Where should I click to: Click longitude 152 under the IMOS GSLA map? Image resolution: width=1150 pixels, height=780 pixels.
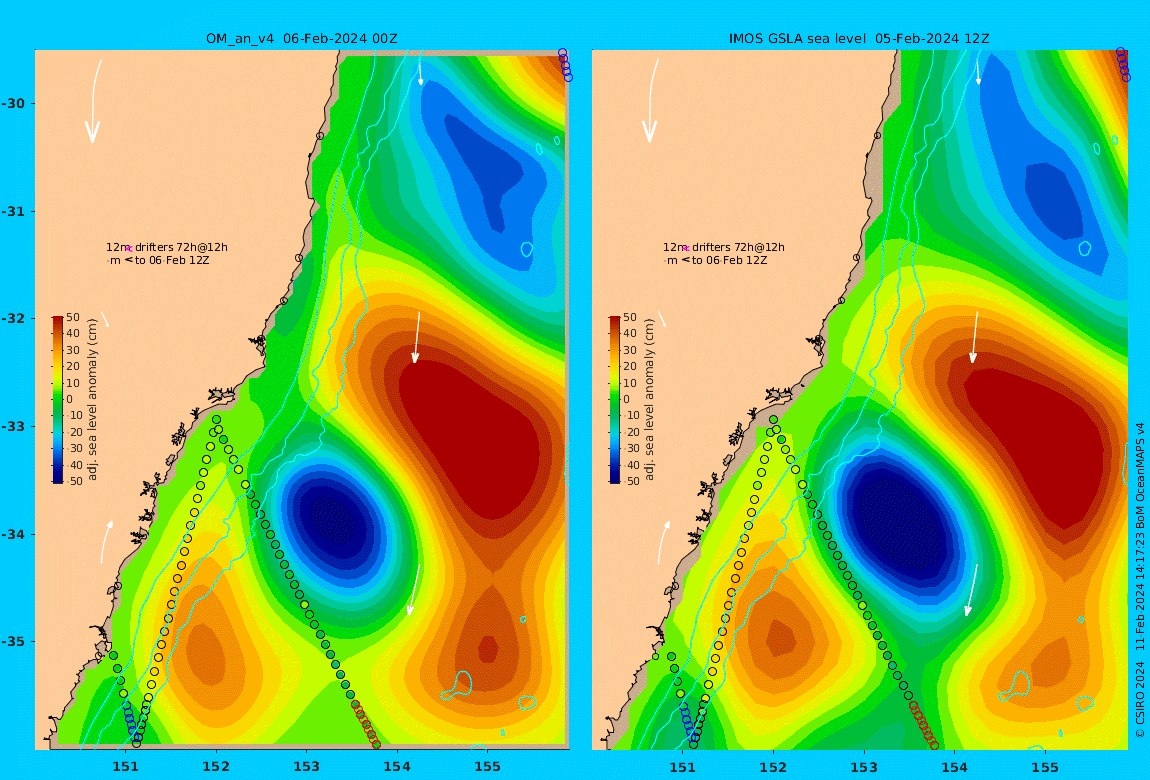point(773,767)
